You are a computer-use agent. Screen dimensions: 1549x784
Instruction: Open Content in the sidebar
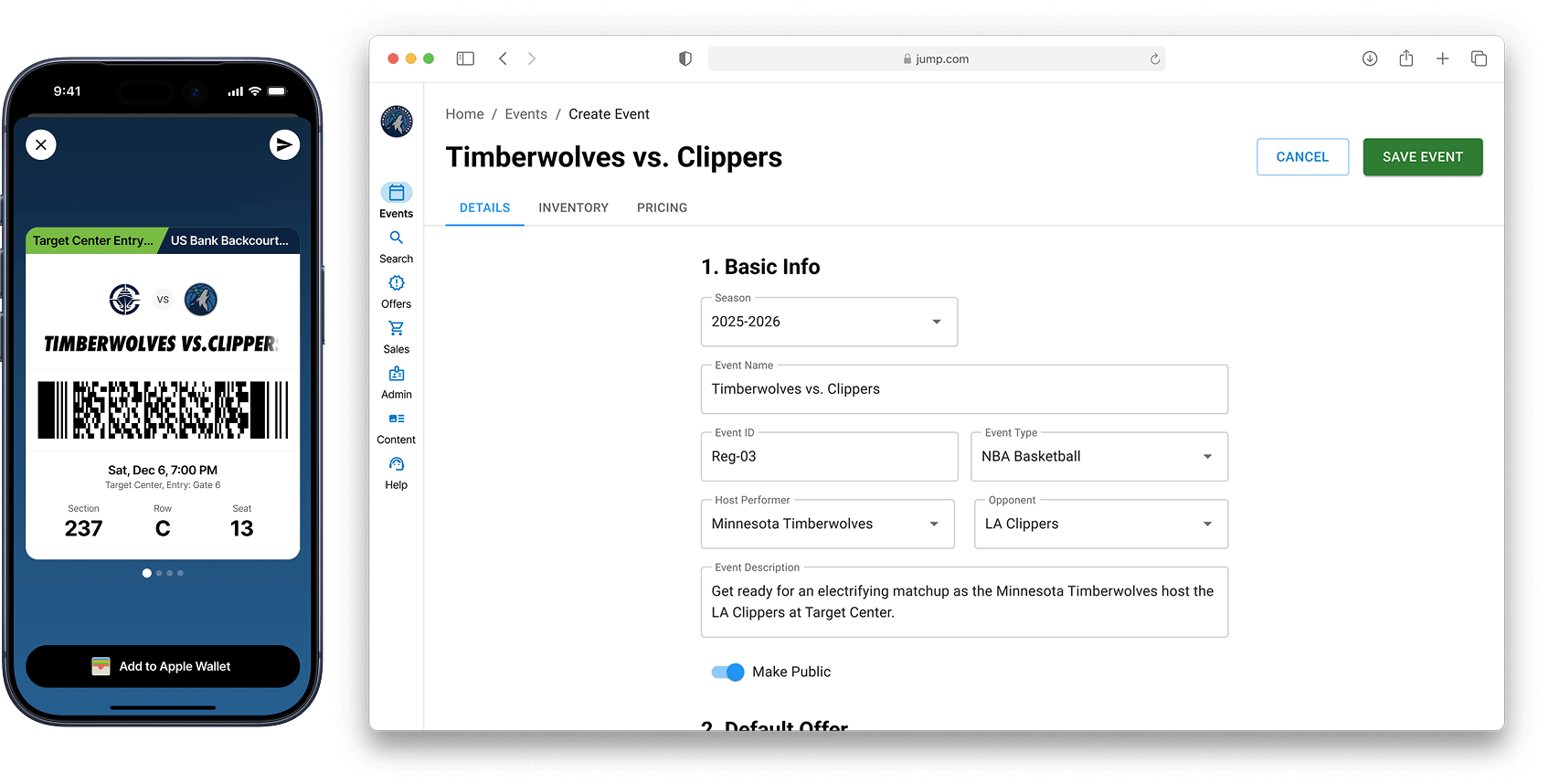pyautogui.click(x=396, y=429)
